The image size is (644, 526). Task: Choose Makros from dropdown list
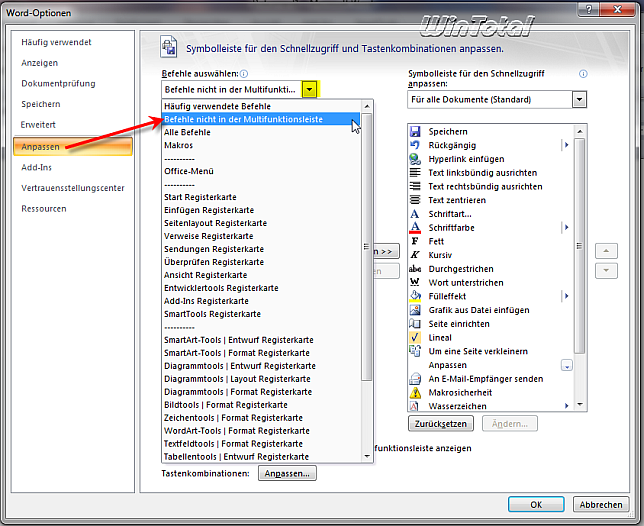pos(261,145)
